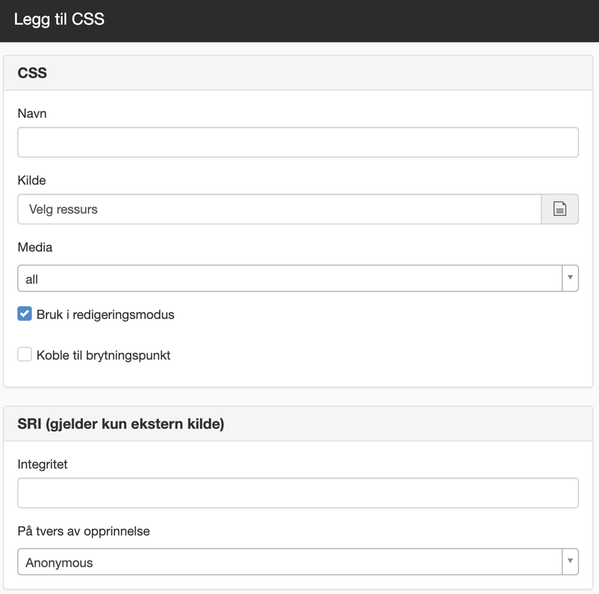
Task: Enable Koble til brytningspunkt checkbox
Action: [x=24, y=354]
